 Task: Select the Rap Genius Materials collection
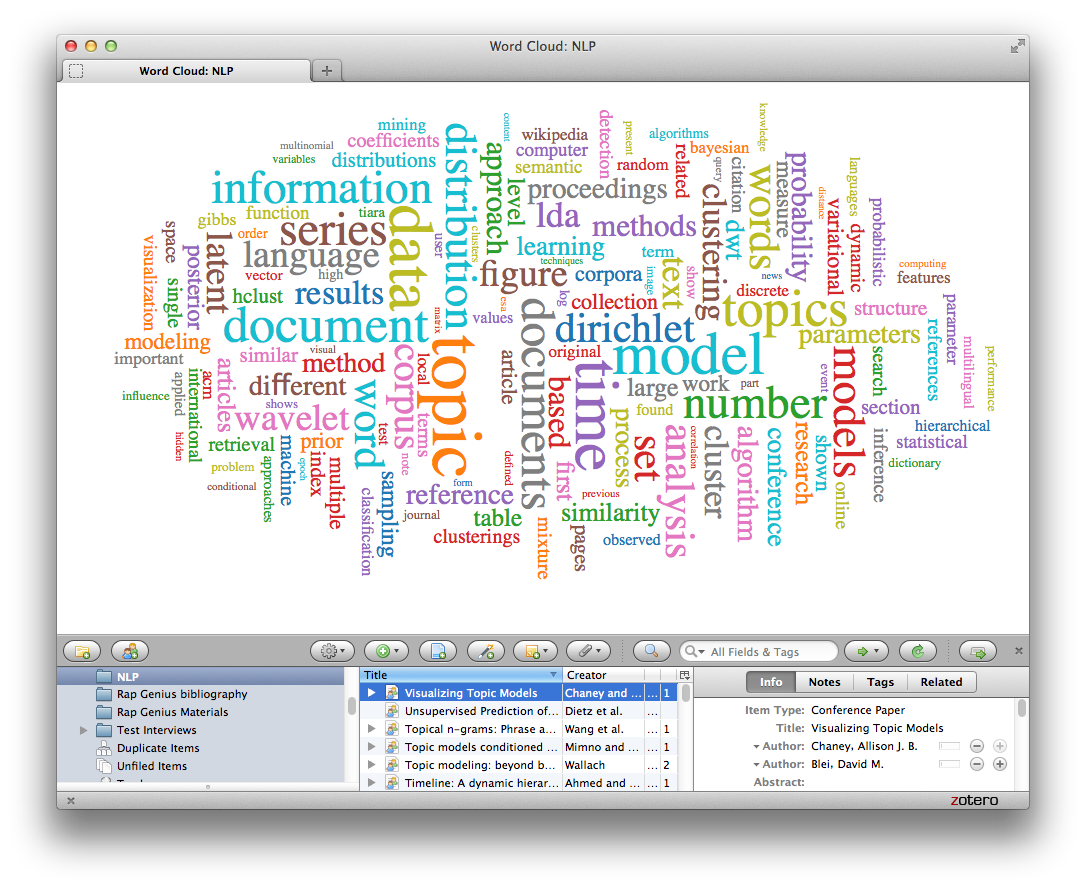click(x=201, y=712)
